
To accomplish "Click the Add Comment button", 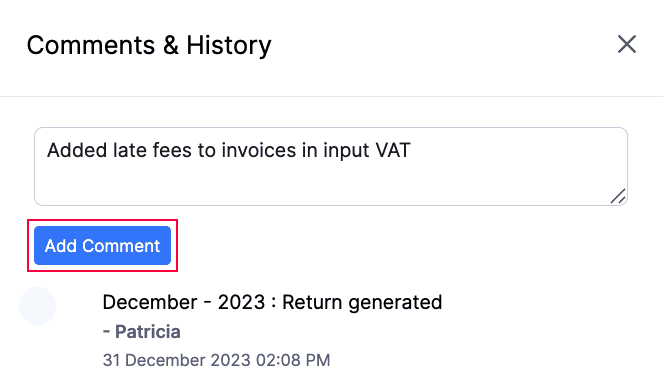I will tap(102, 246).
